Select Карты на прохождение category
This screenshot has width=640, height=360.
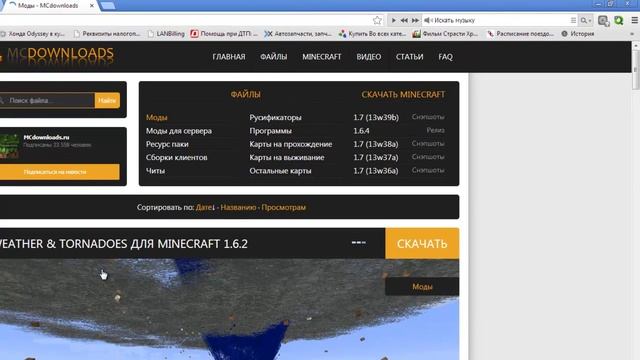click(x=291, y=144)
